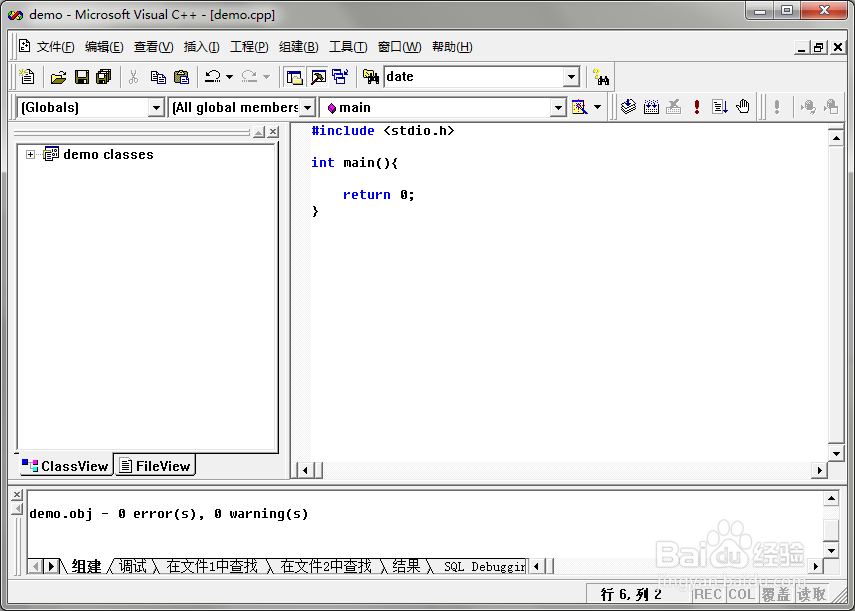Restore the inner demo.cpp document window
The image size is (855, 611).
[818, 47]
